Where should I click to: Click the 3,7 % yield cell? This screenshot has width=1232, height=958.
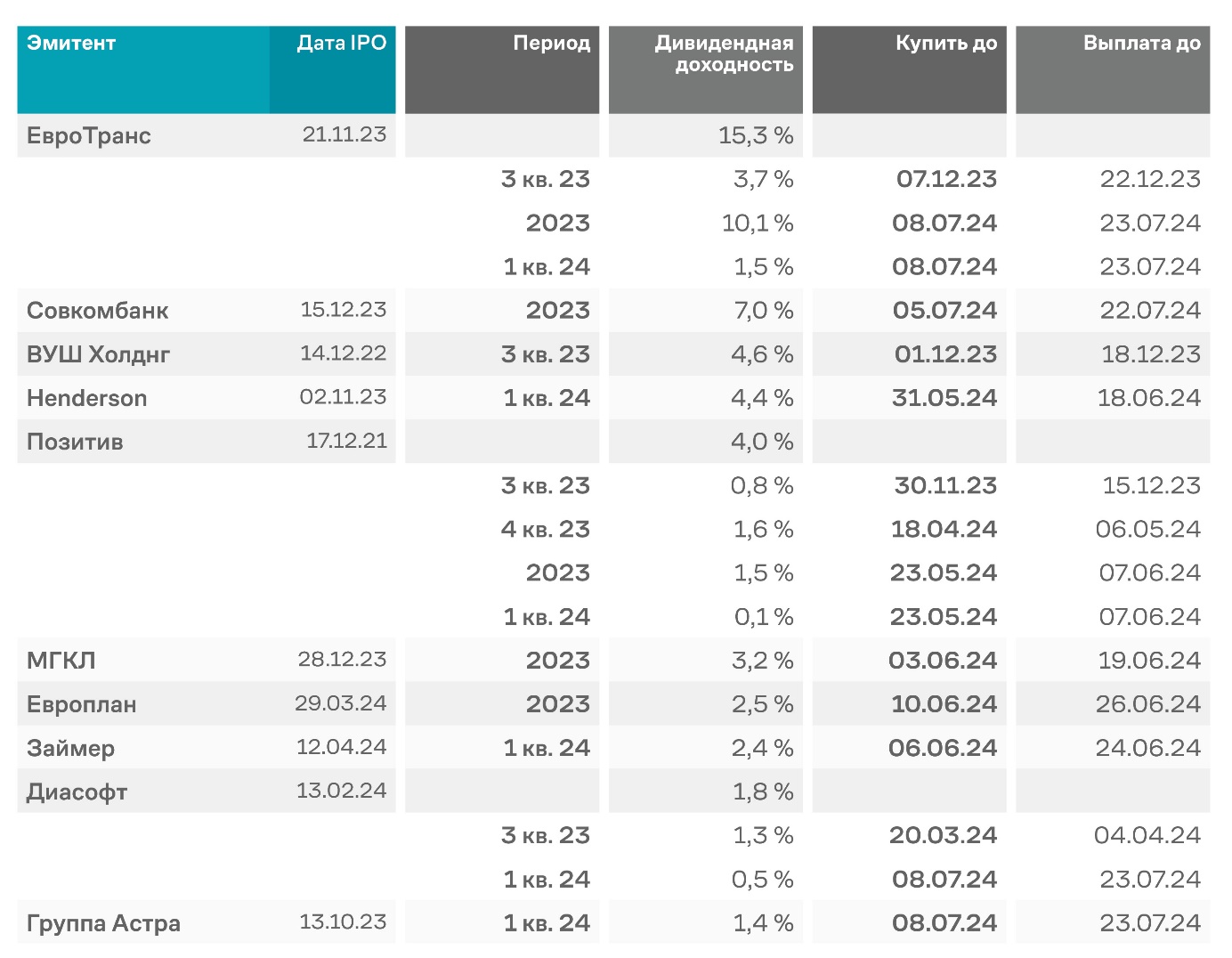[763, 179]
